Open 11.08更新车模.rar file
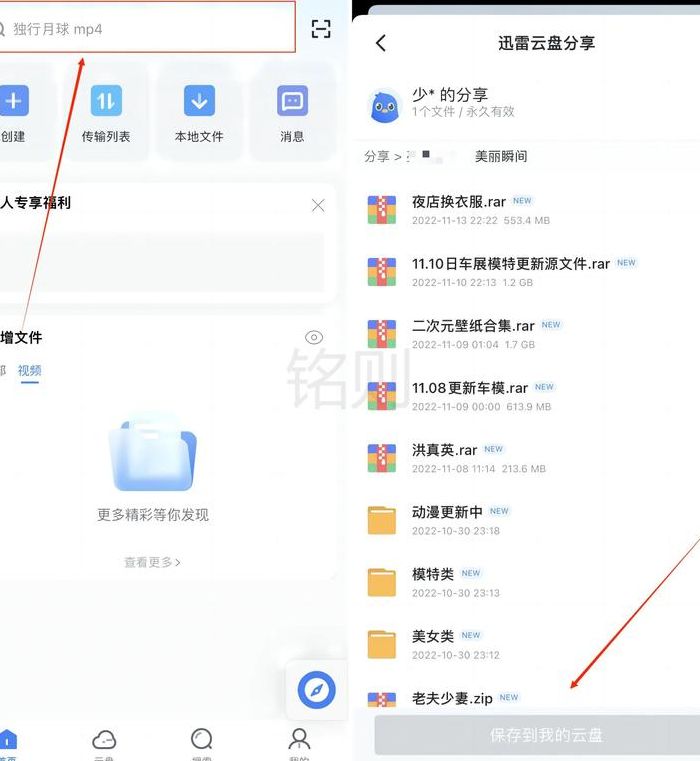The image size is (700, 761). [527, 396]
